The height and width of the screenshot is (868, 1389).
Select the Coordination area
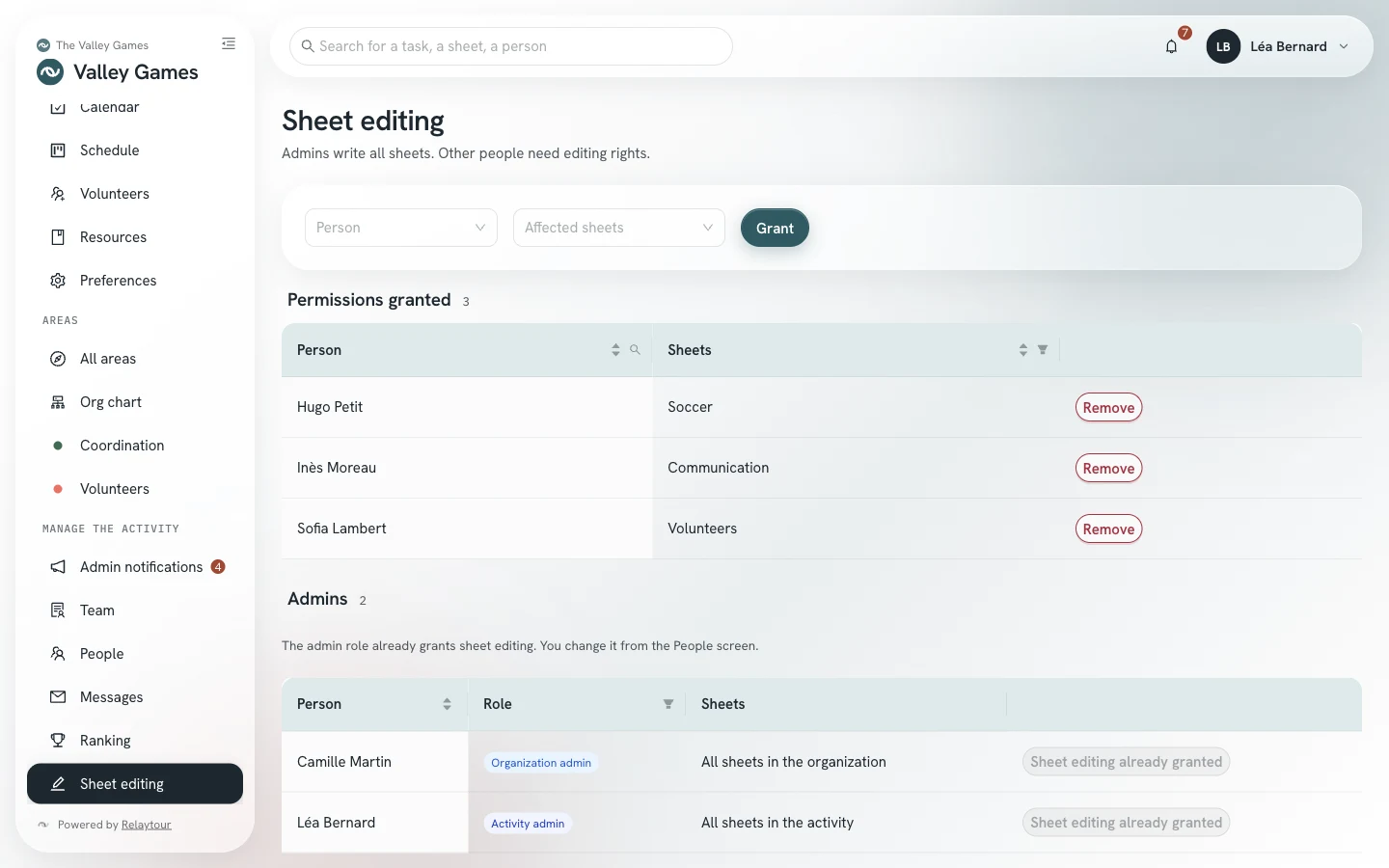point(135,446)
